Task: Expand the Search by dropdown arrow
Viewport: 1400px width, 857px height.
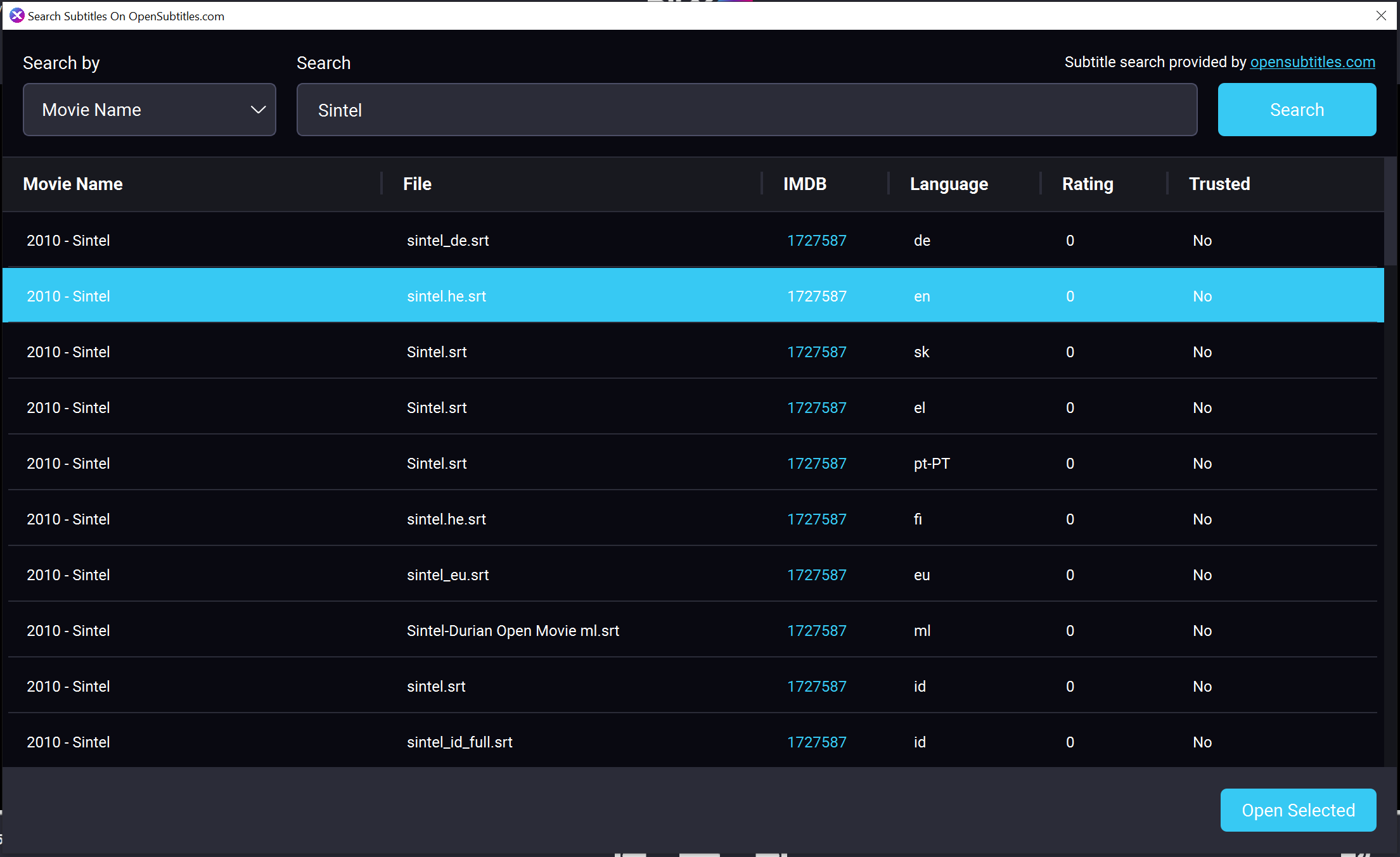Action: pyautogui.click(x=257, y=110)
